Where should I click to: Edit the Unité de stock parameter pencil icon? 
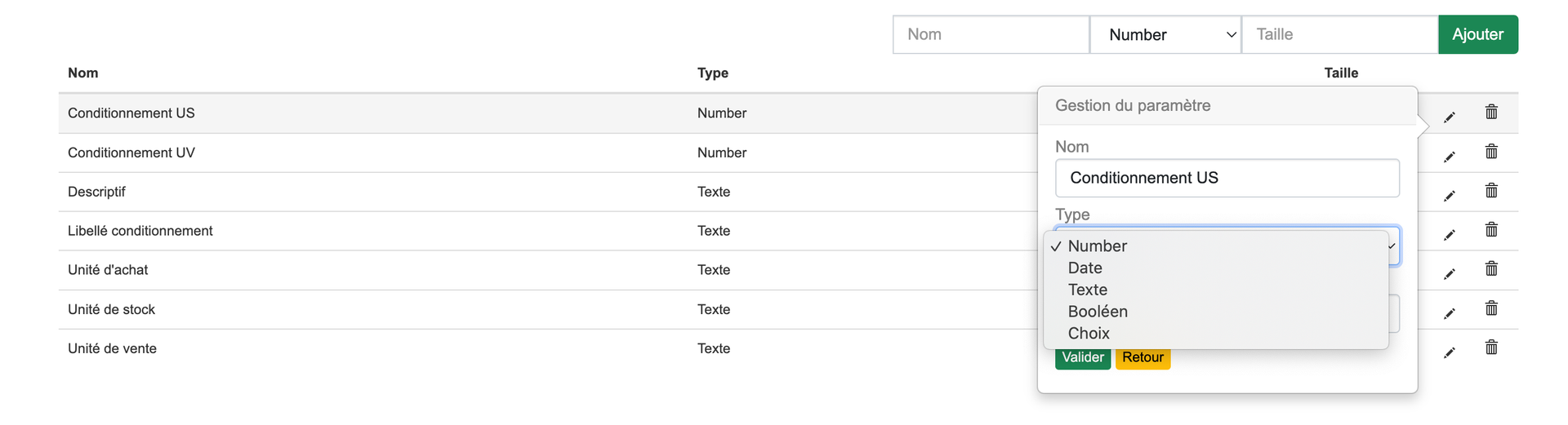[x=1449, y=313]
